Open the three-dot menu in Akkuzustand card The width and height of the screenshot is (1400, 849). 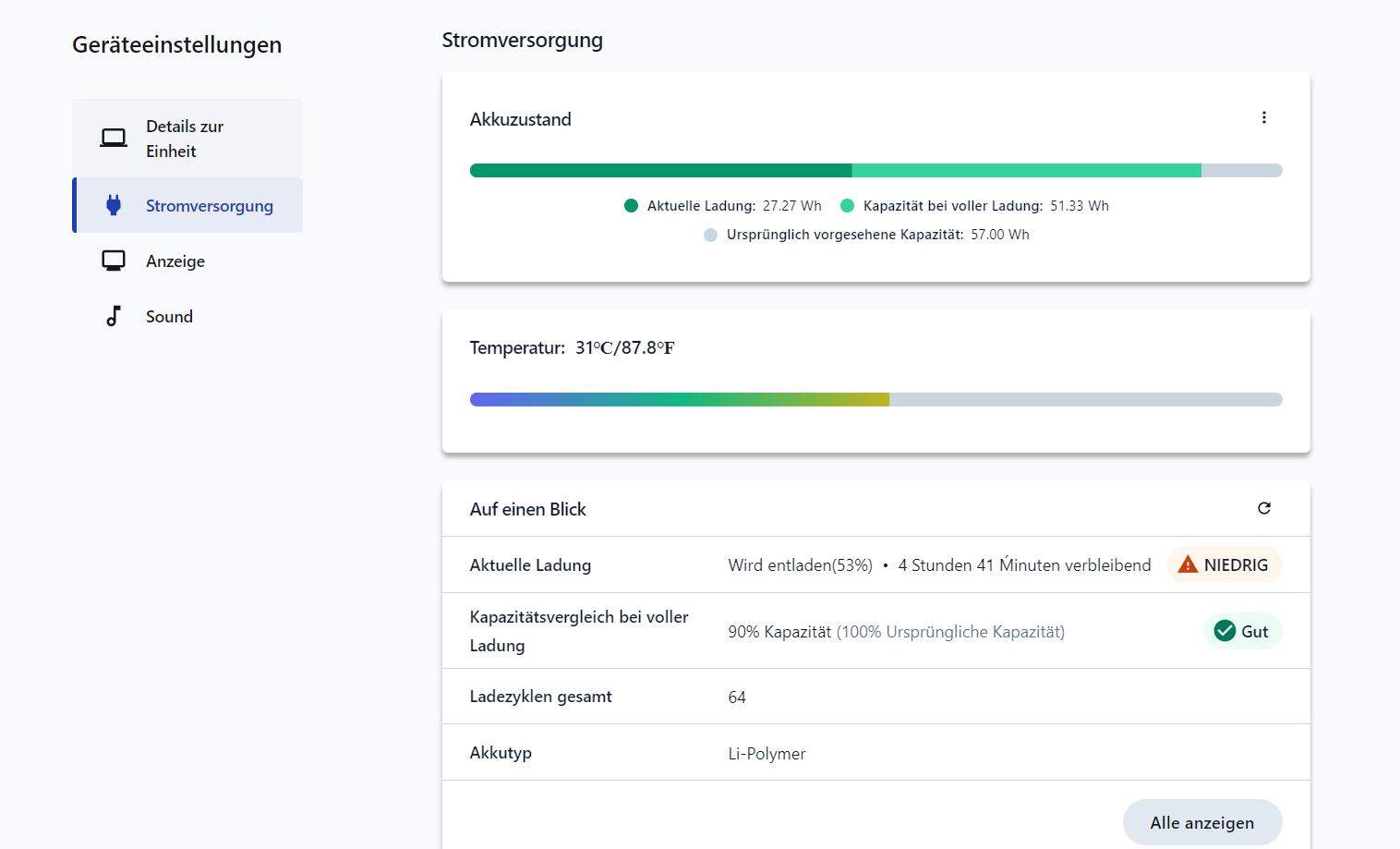pos(1263,117)
